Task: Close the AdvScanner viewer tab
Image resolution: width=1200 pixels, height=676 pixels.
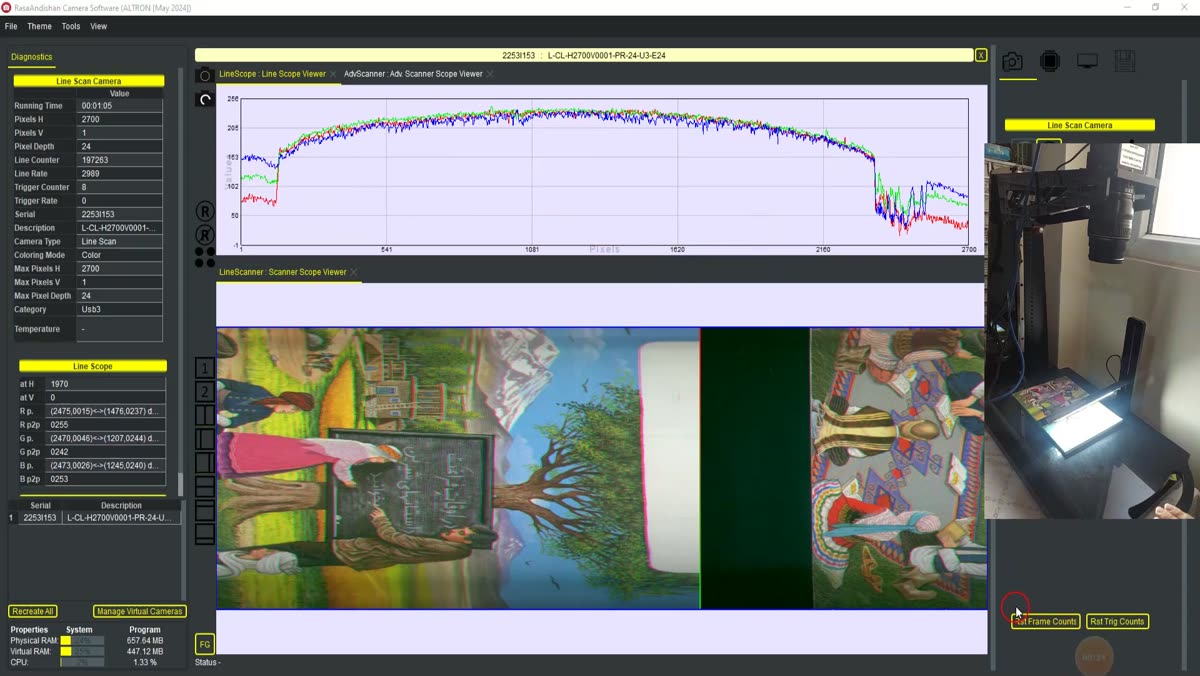Action: pos(490,74)
